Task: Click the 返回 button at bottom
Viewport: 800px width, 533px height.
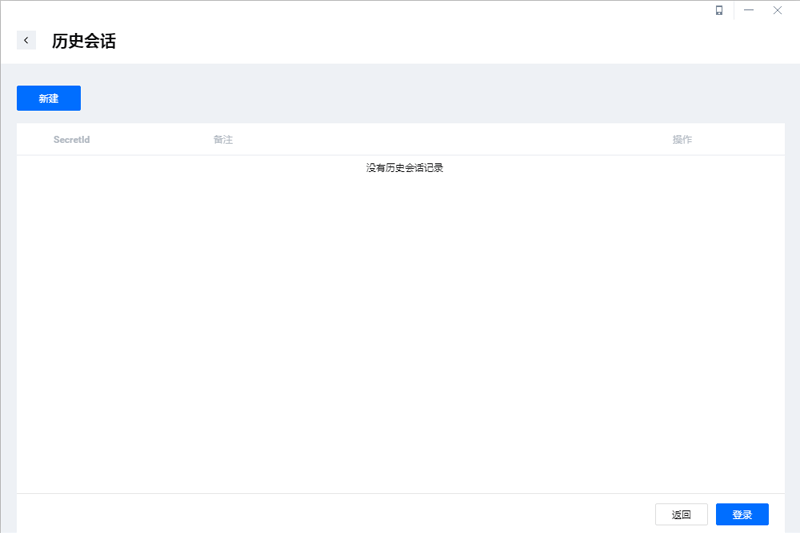Action: pyautogui.click(x=681, y=514)
